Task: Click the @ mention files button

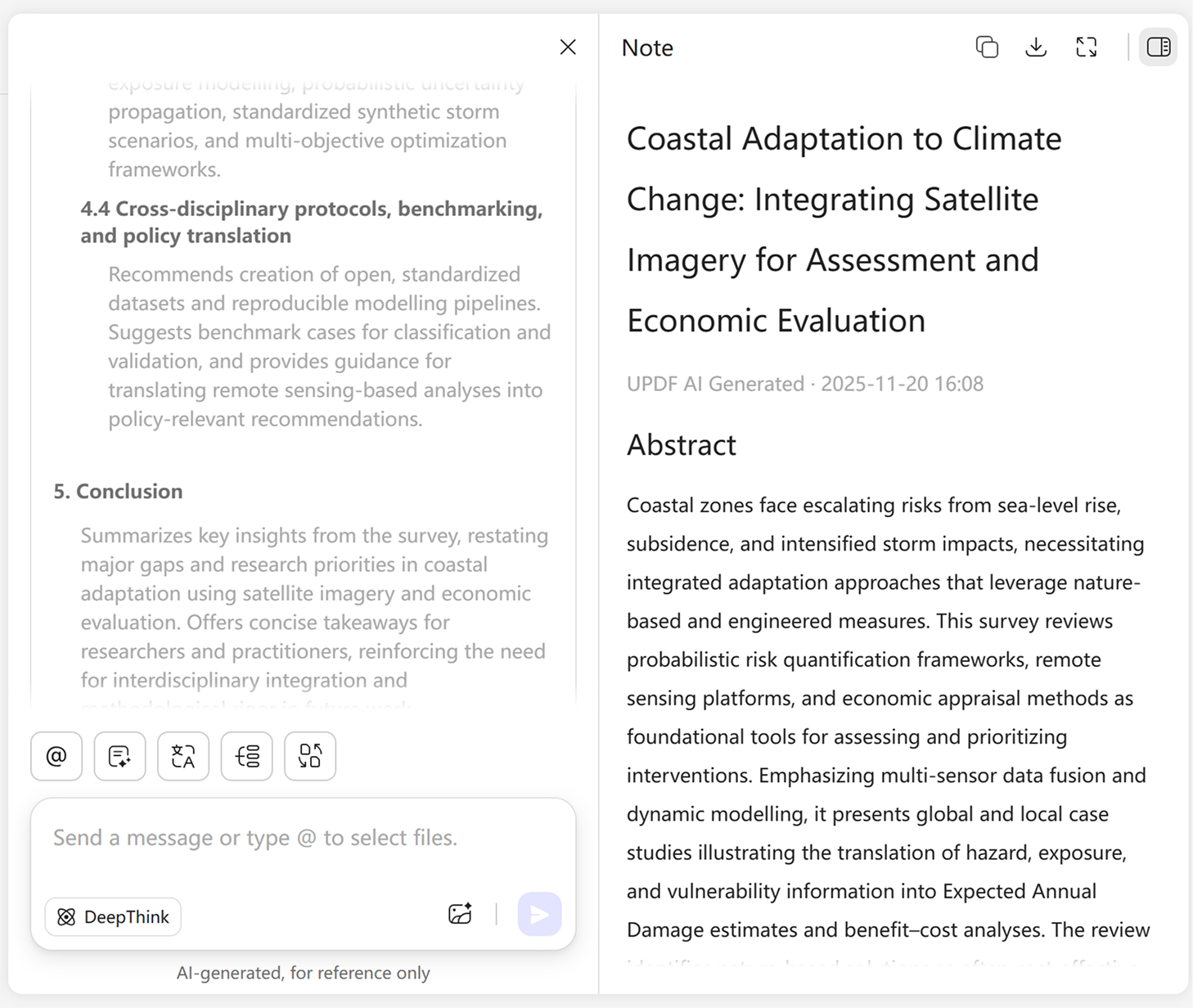Action: tap(56, 756)
